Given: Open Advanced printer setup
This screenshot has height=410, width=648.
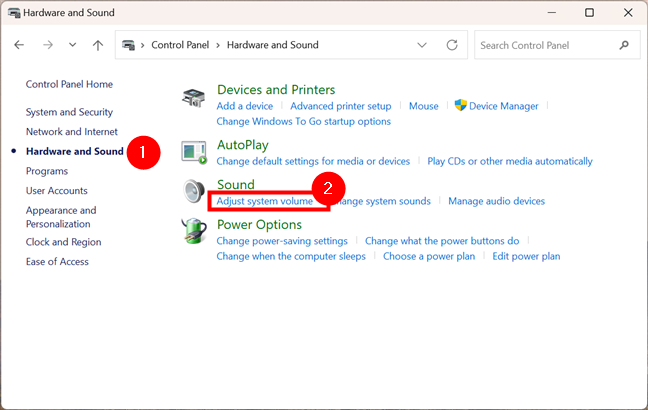Looking at the screenshot, I should tap(341, 106).
